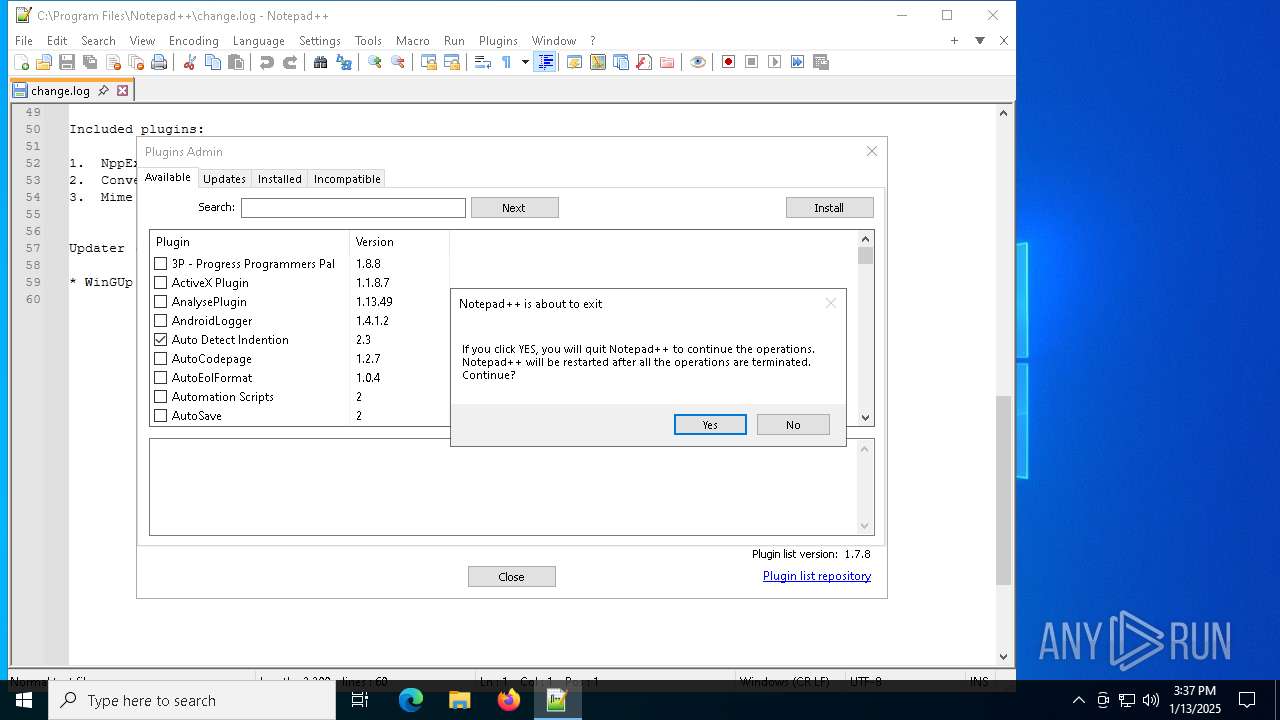Click the Word wrap toolbar icon

pyautogui.click(x=482, y=62)
